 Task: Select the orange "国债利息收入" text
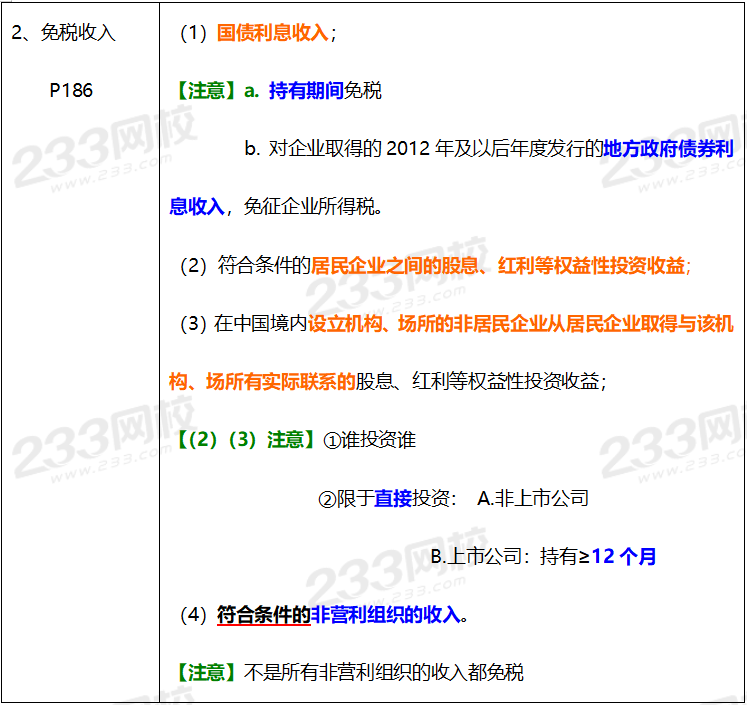pyautogui.click(x=273, y=33)
